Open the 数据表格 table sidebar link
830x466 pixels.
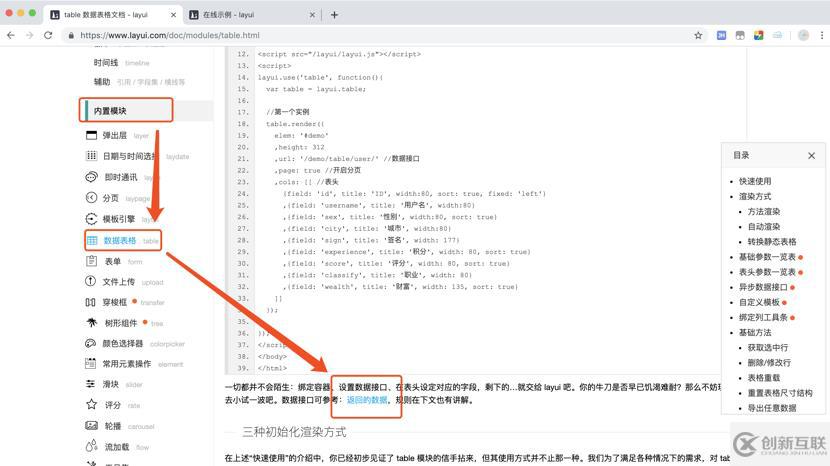coord(131,240)
